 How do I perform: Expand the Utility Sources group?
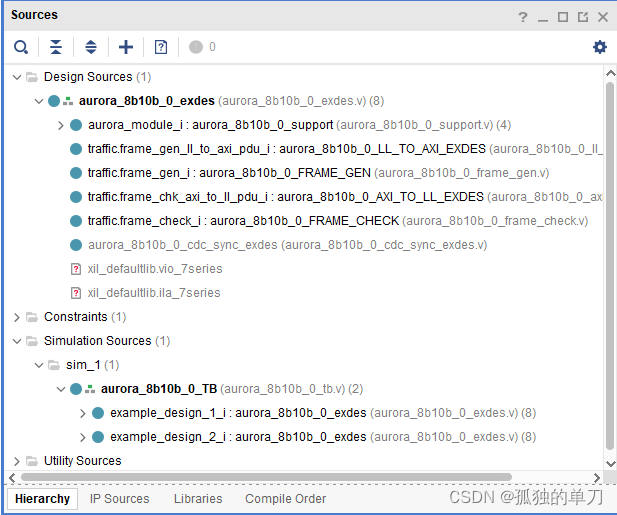[x=17, y=461]
